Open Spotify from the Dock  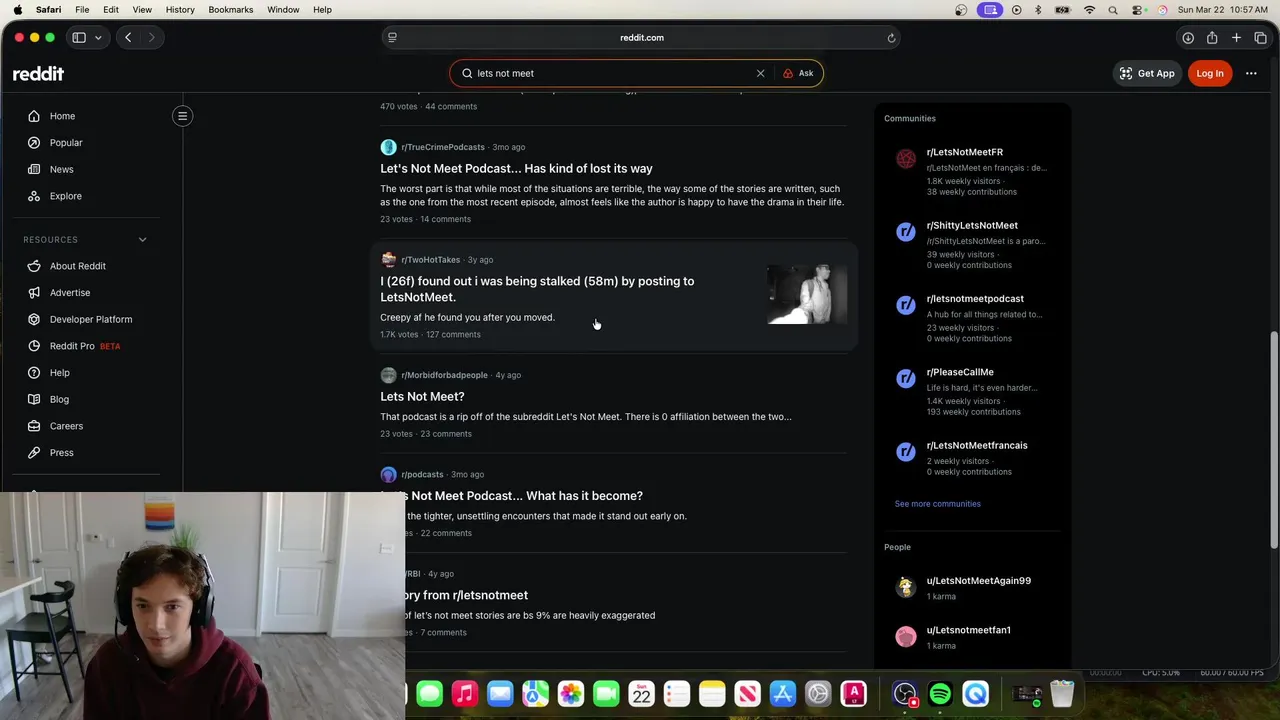pyautogui.click(x=940, y=693)
